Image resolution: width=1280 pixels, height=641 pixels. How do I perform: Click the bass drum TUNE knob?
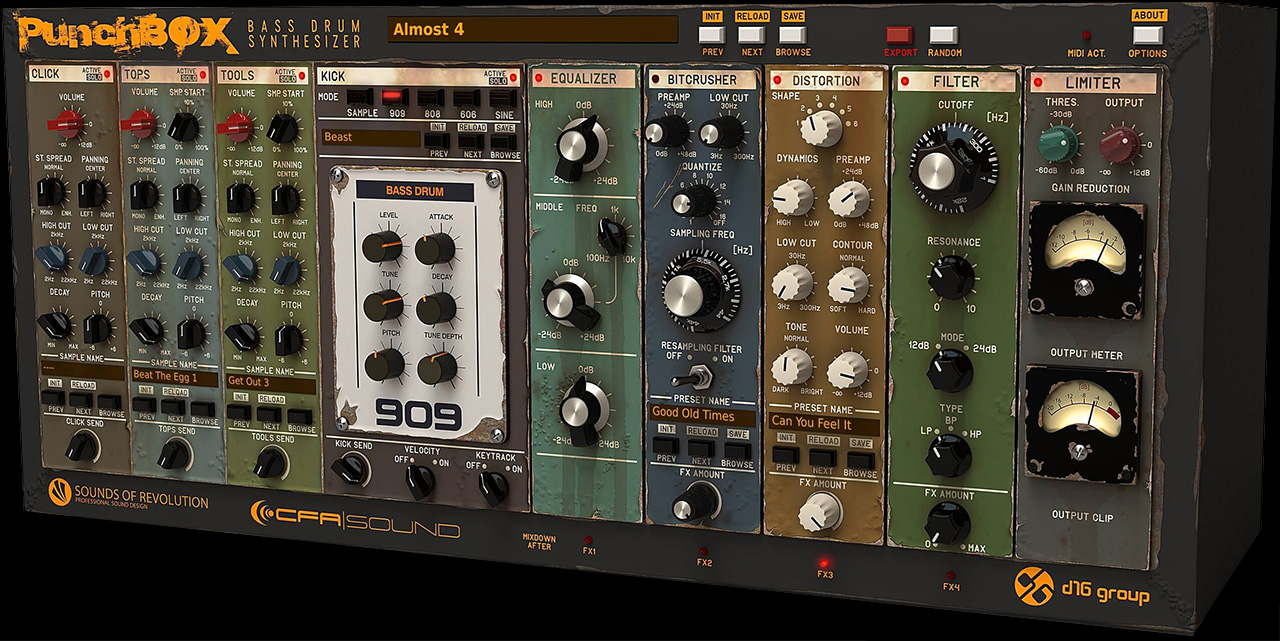click(x=382, y=306)
